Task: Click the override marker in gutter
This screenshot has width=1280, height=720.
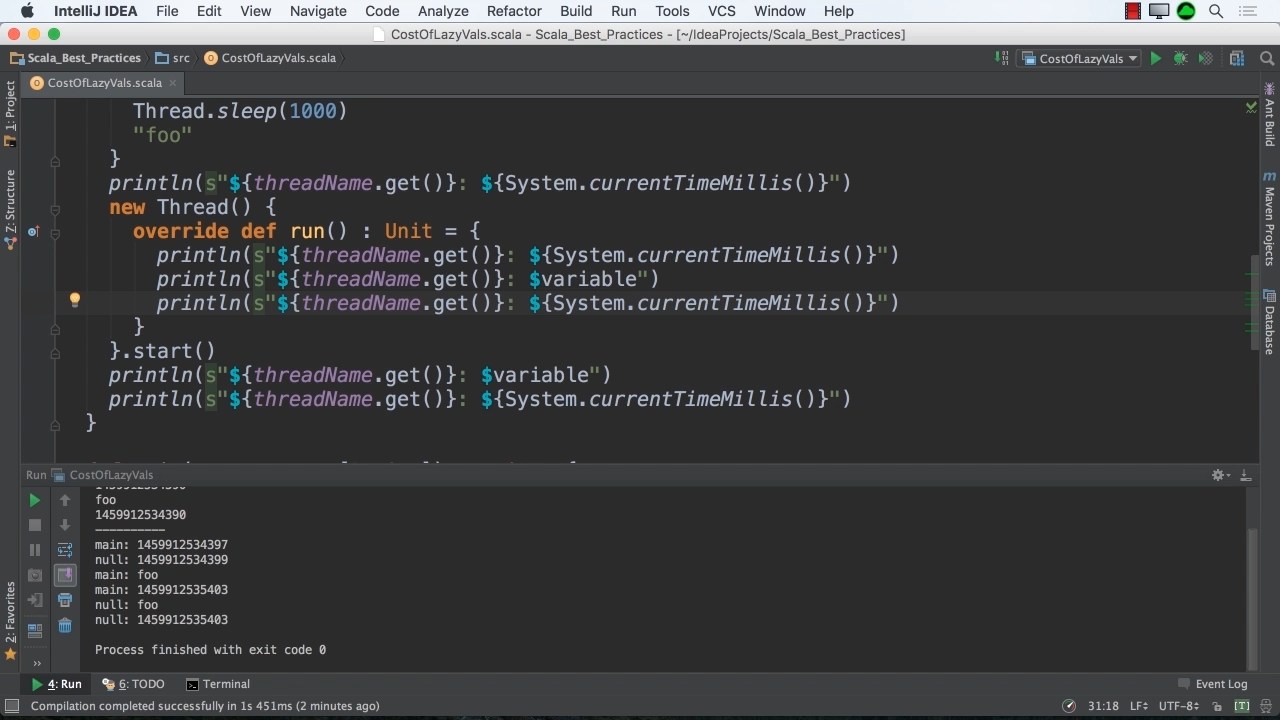Action: pyautogui.click(x=33, y=232)
